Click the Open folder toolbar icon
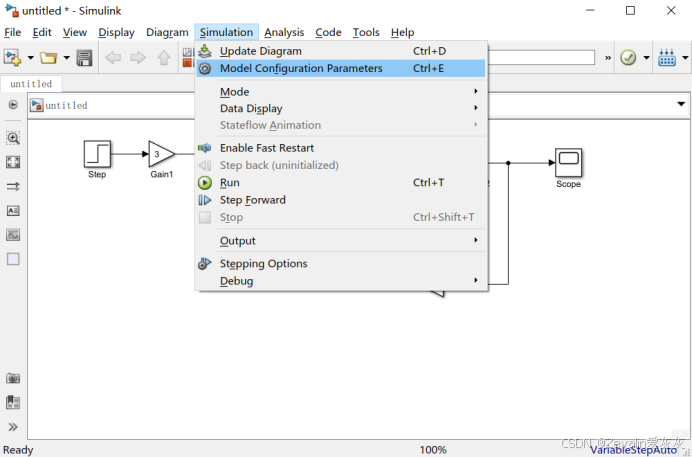This screenshot has width=692, height=457. pyautogui.click(x=48, y=58)
